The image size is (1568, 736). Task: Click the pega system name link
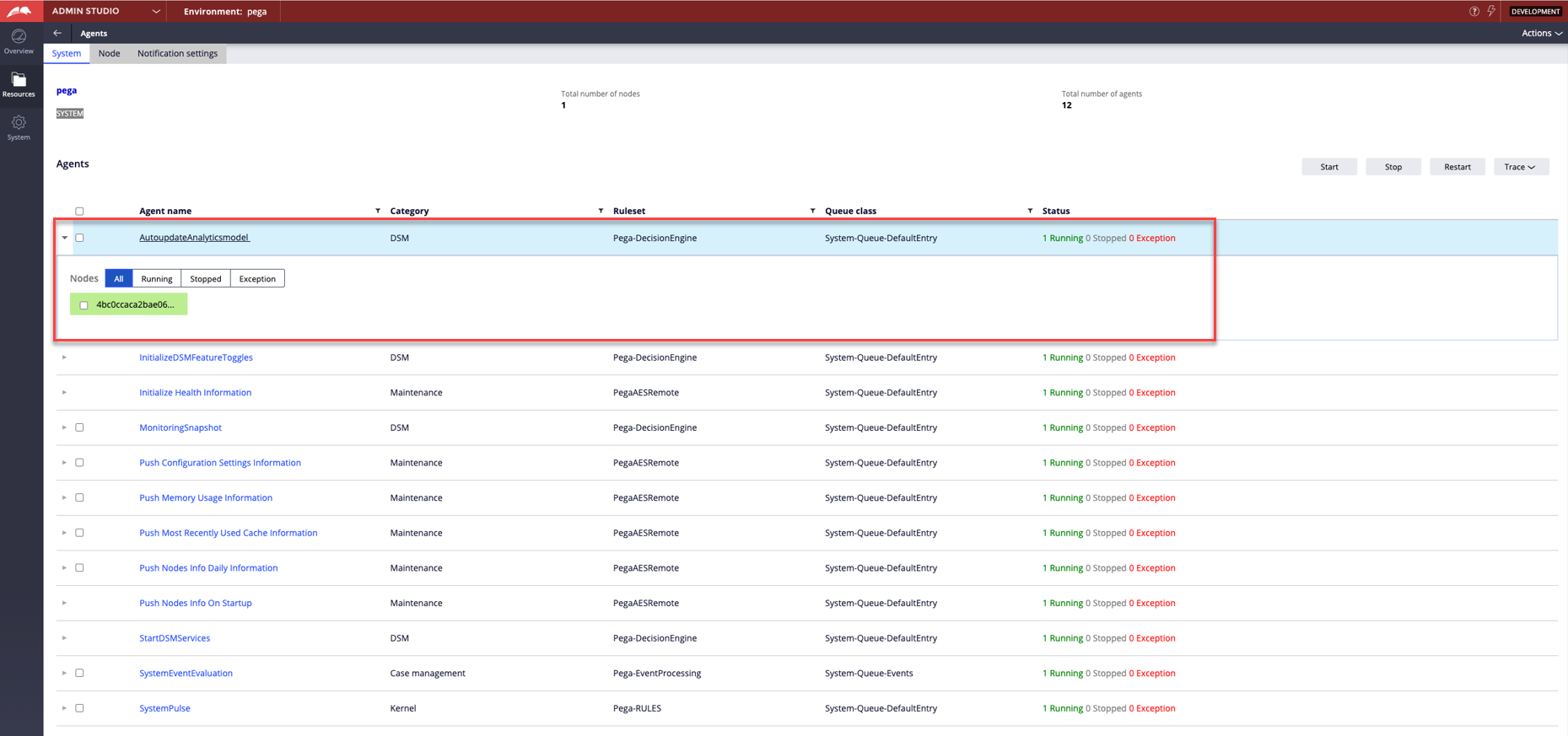(x=67, y=90)
